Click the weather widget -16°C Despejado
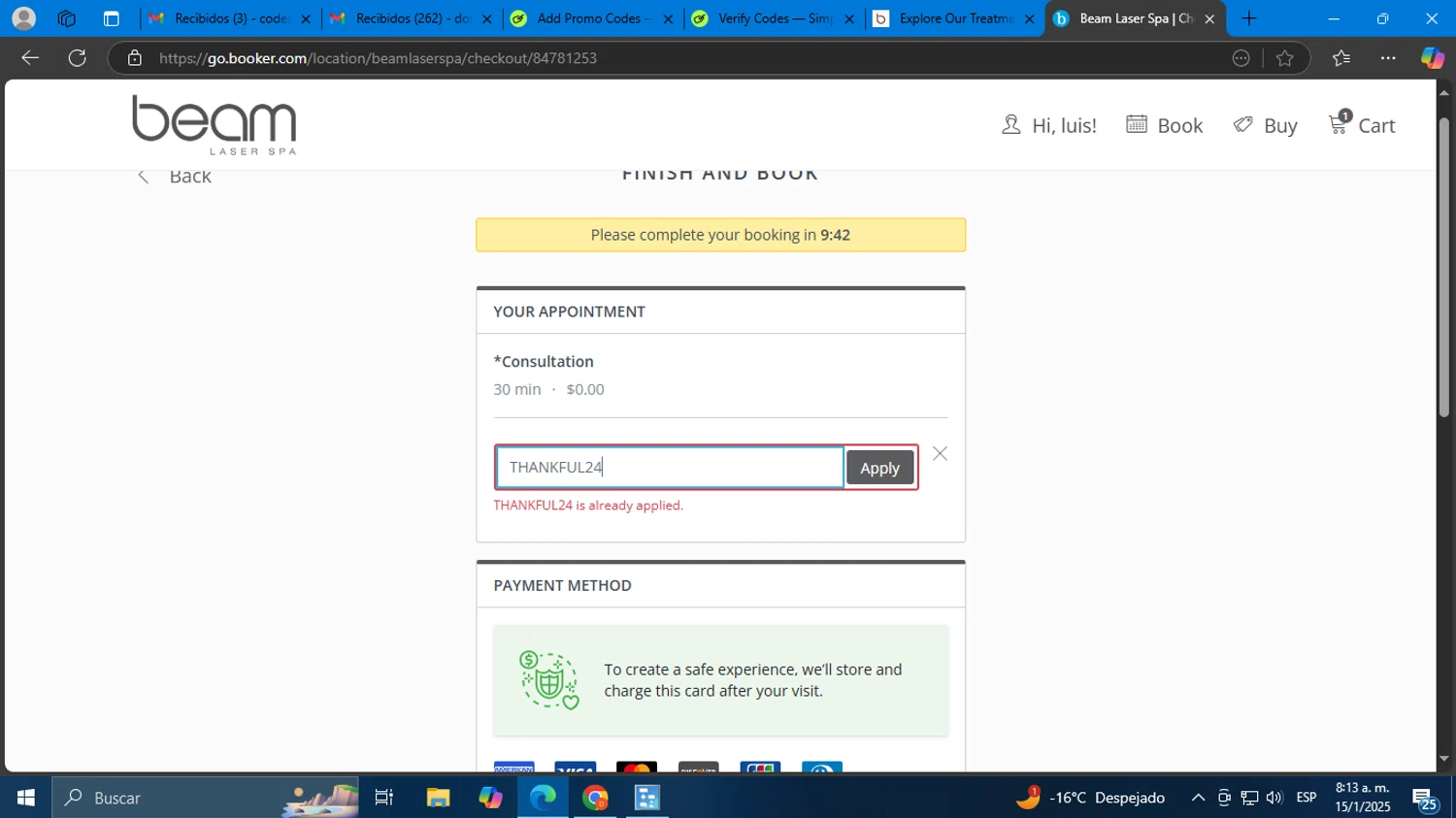 (x=1090, y=798)
